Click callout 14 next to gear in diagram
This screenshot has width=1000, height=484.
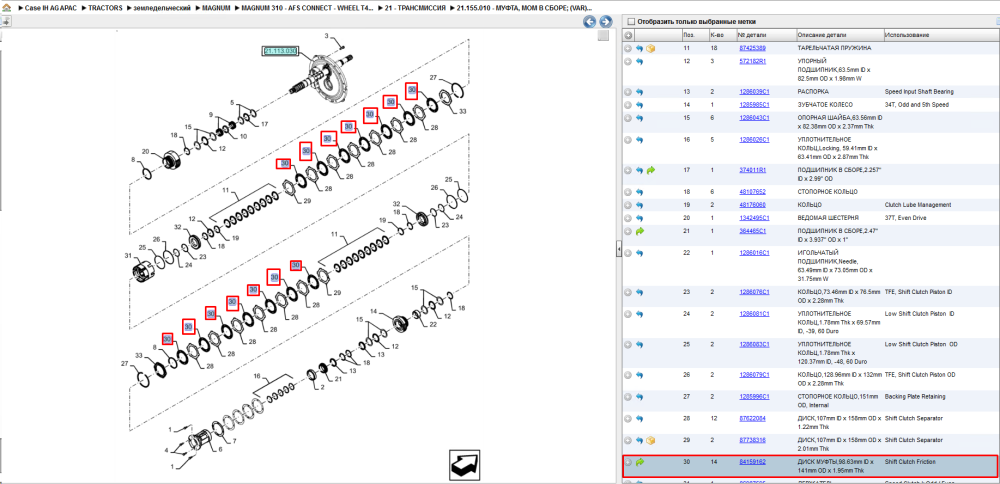click(375, 312)
